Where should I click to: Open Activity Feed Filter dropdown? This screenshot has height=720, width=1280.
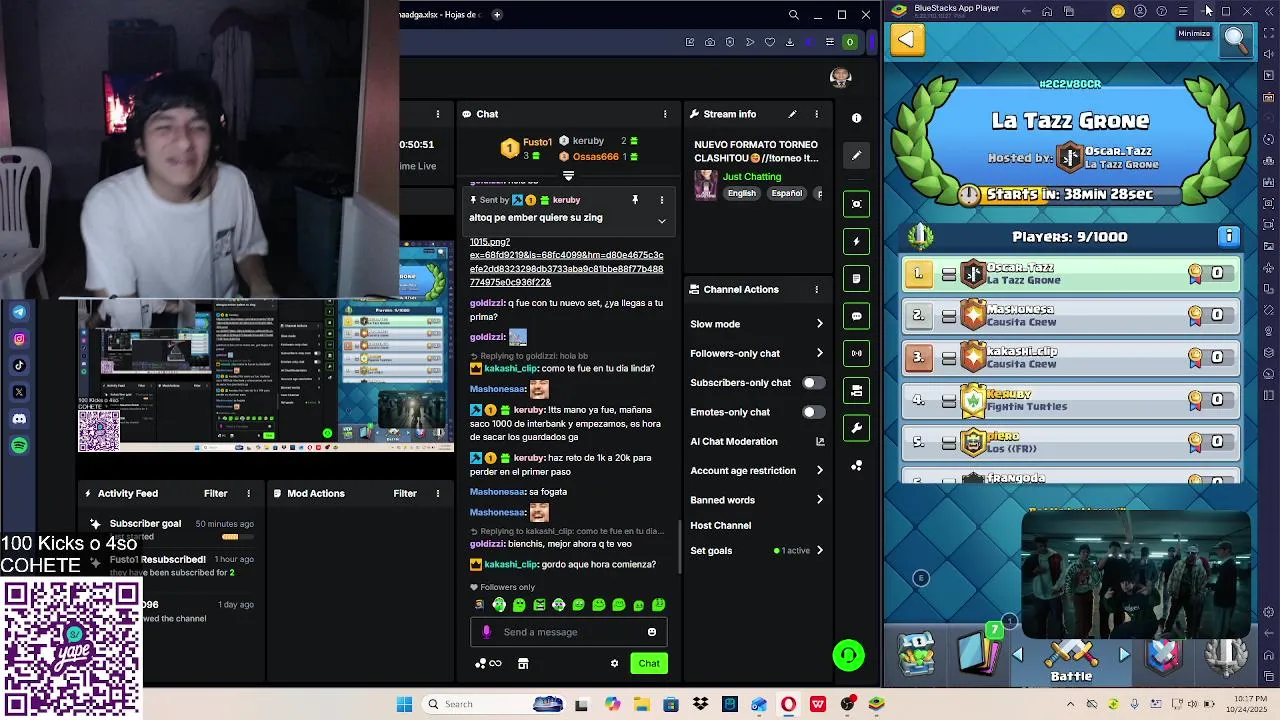click(216, 493)
